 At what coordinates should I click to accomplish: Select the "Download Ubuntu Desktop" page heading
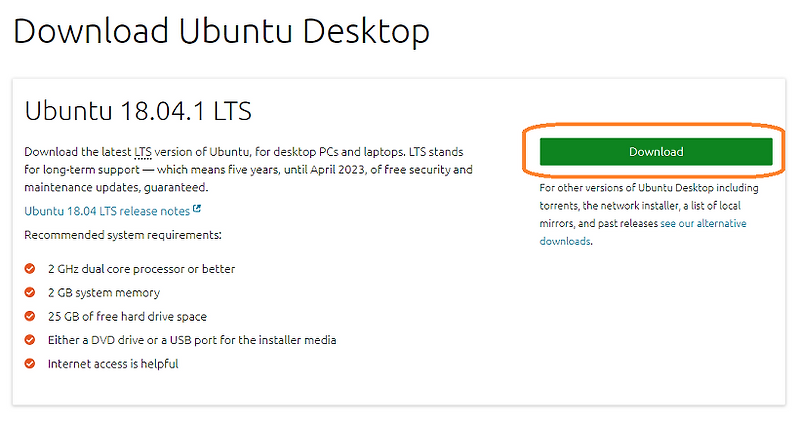221,31
